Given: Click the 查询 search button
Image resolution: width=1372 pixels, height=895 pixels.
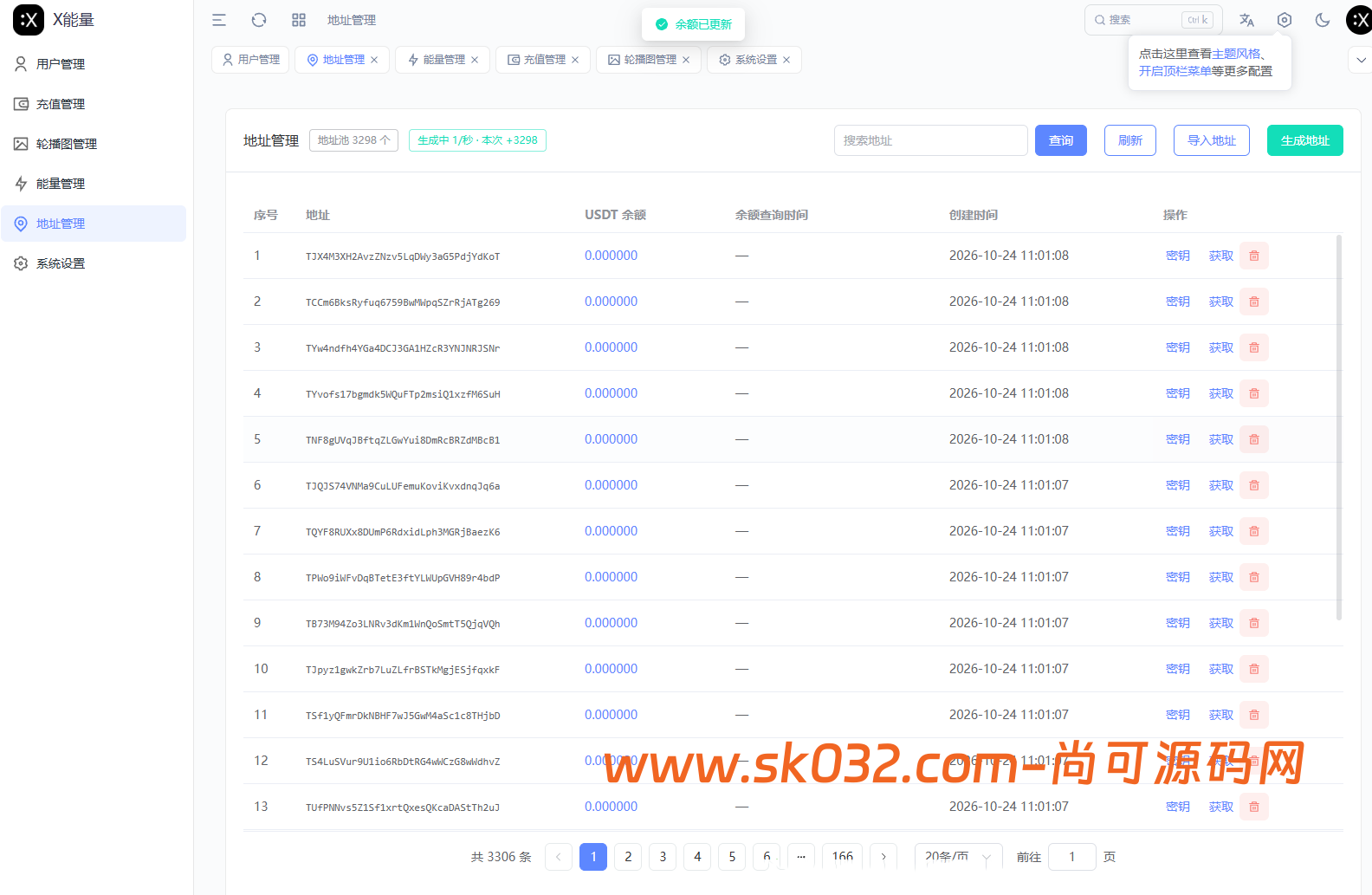Looking at the screenshot, I should click(1061, 140).
